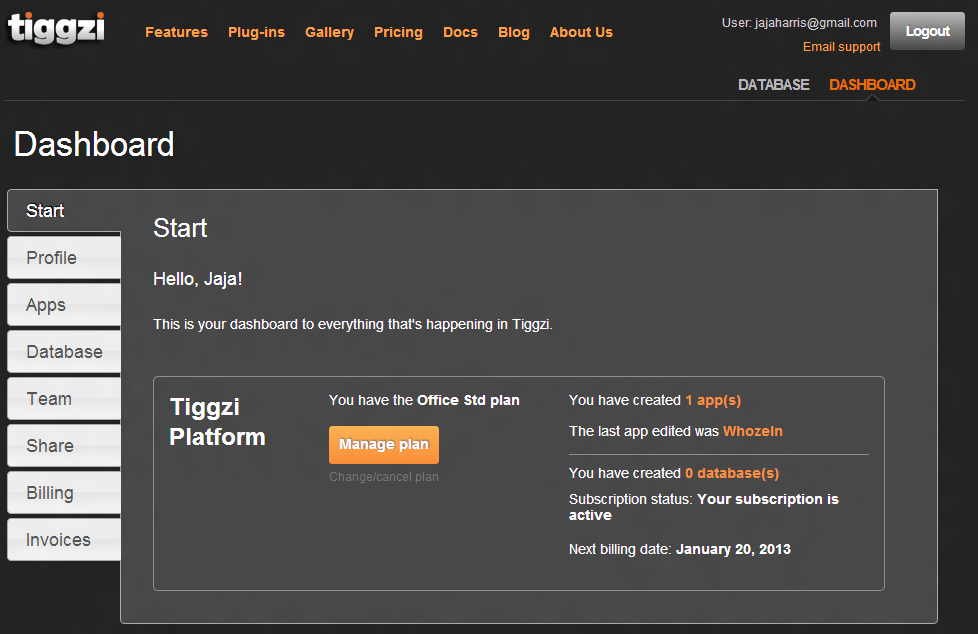Open the Profile sidebar tab
978x634 pixels.
tap(52, 258)
